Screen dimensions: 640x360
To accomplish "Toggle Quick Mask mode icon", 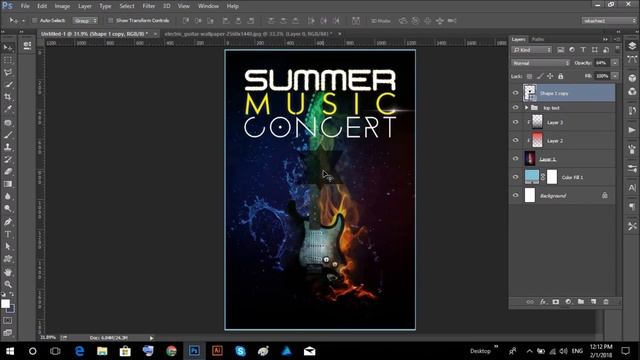I will click(x=8, y=321).
